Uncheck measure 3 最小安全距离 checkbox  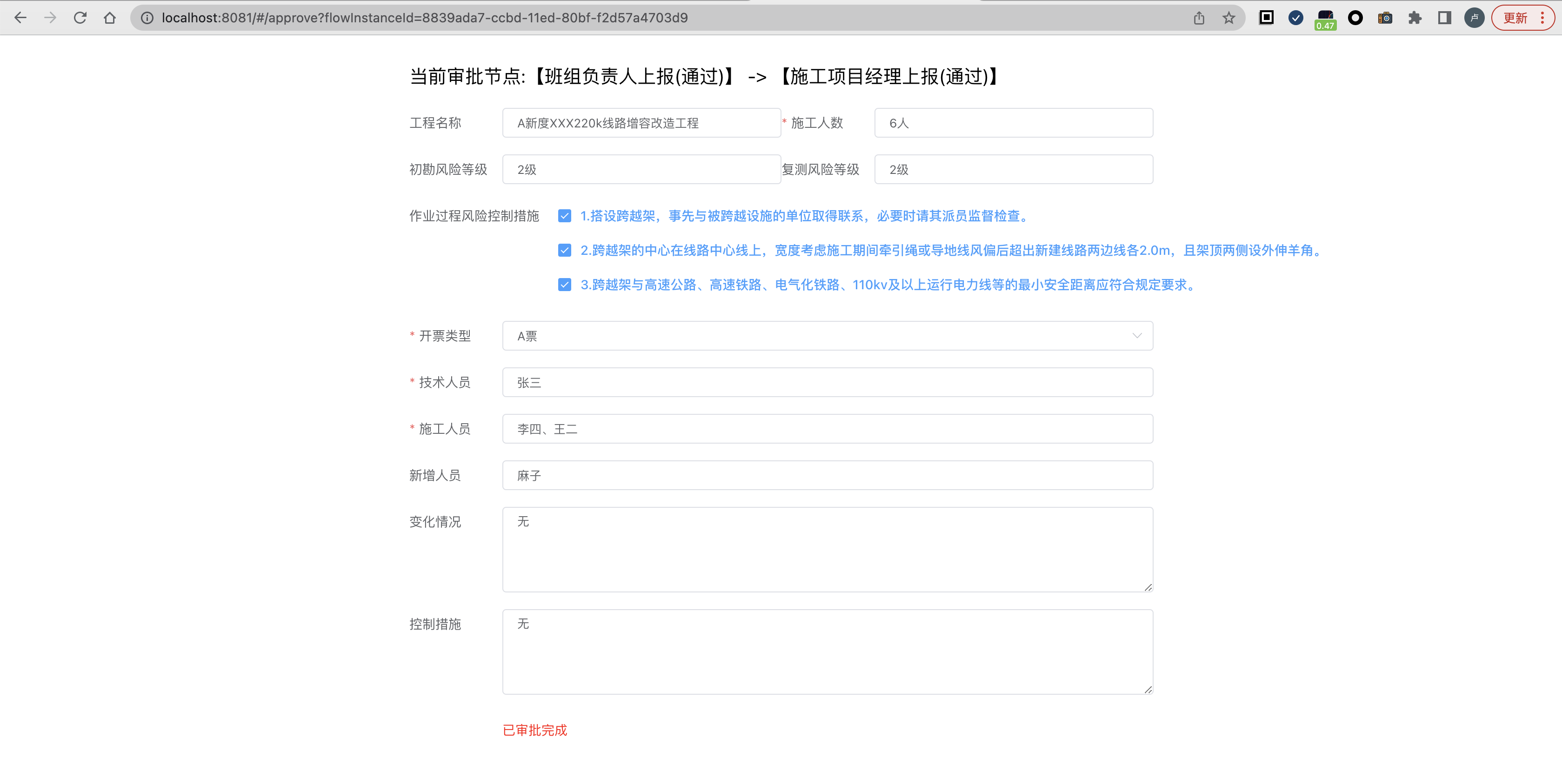[x=565, y=285]
